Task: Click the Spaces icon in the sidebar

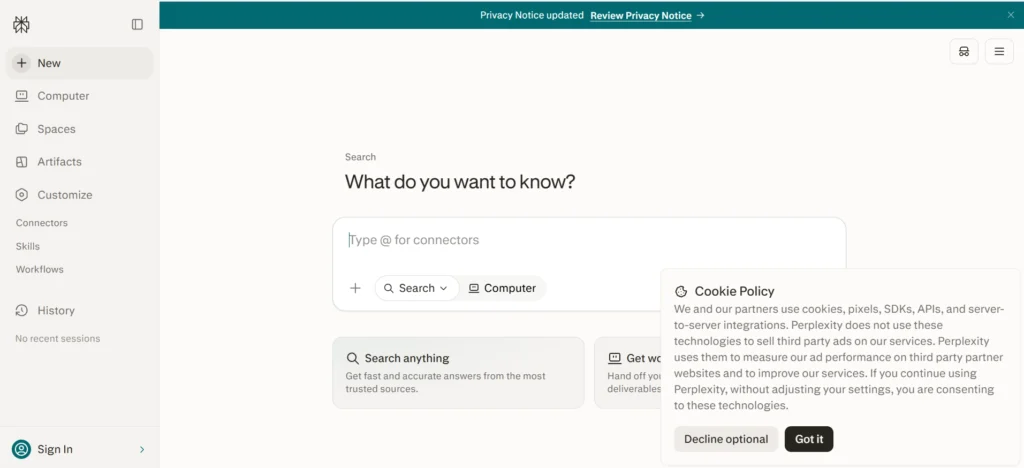Action: 22,129
